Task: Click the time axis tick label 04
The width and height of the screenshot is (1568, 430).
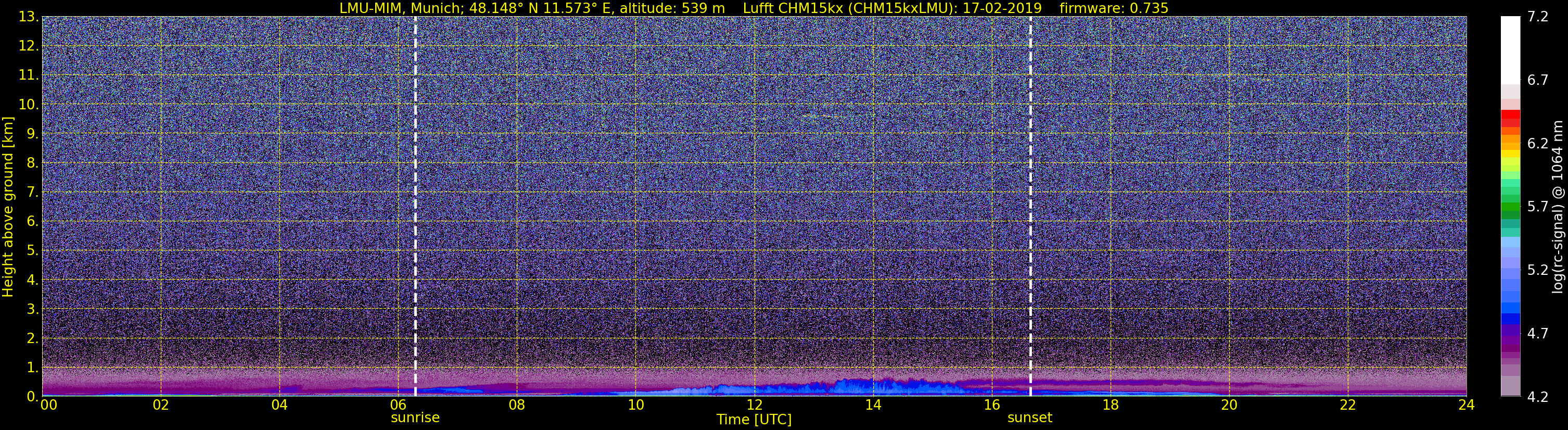Action: (279, 405)
